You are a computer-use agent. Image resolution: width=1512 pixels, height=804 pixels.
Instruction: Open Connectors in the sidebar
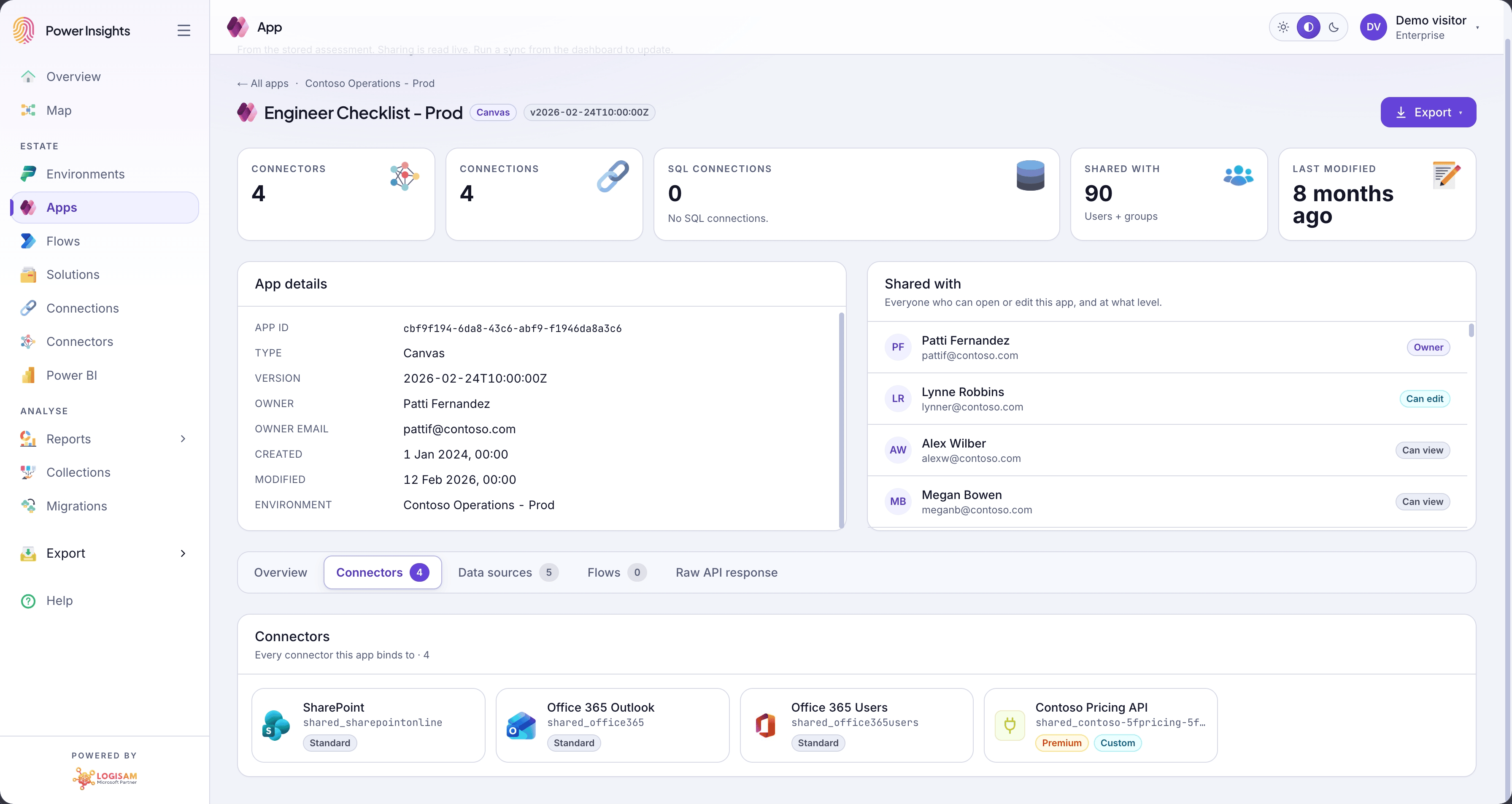(x=105, y=342)
